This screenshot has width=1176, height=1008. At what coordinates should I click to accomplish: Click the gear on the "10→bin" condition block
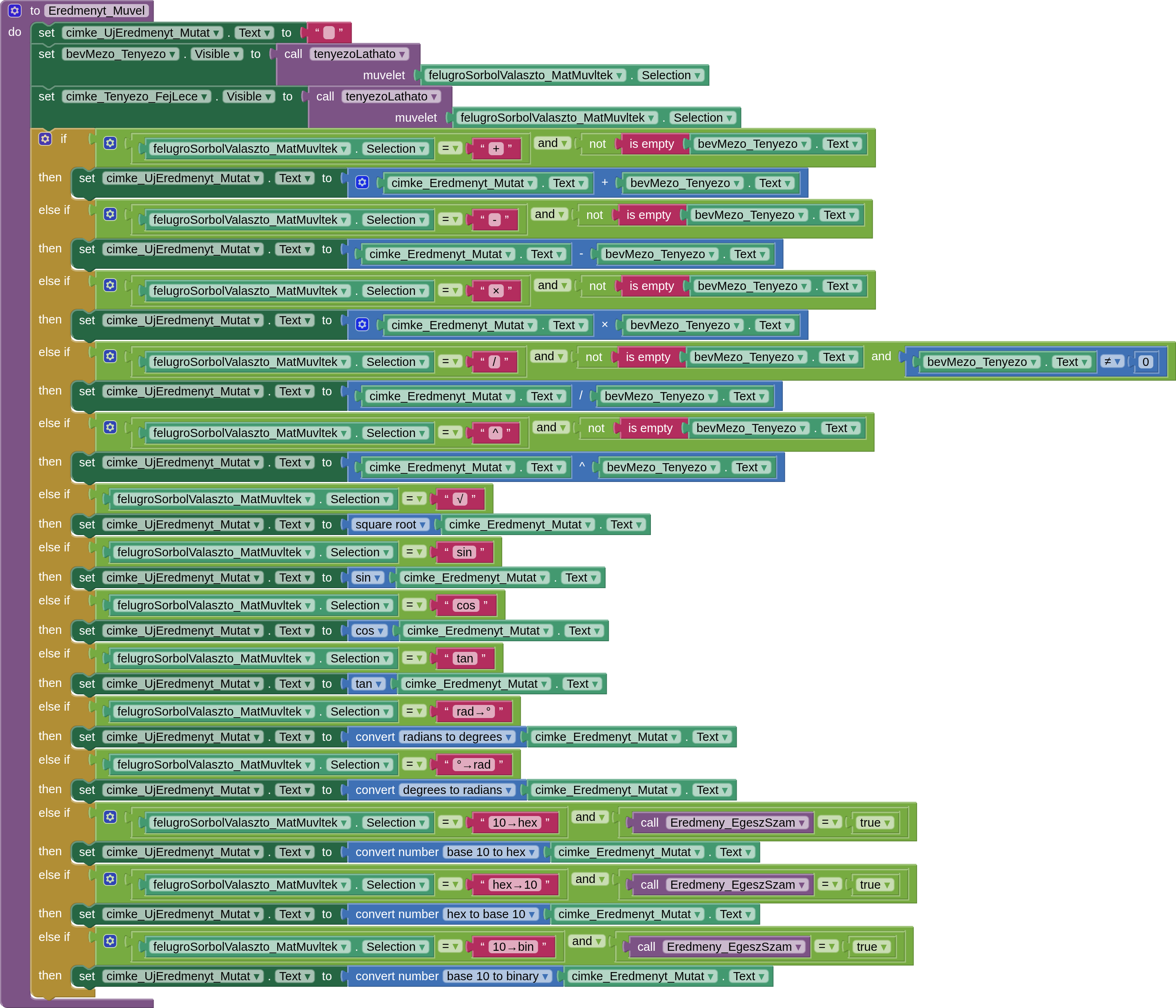(110, 941)
